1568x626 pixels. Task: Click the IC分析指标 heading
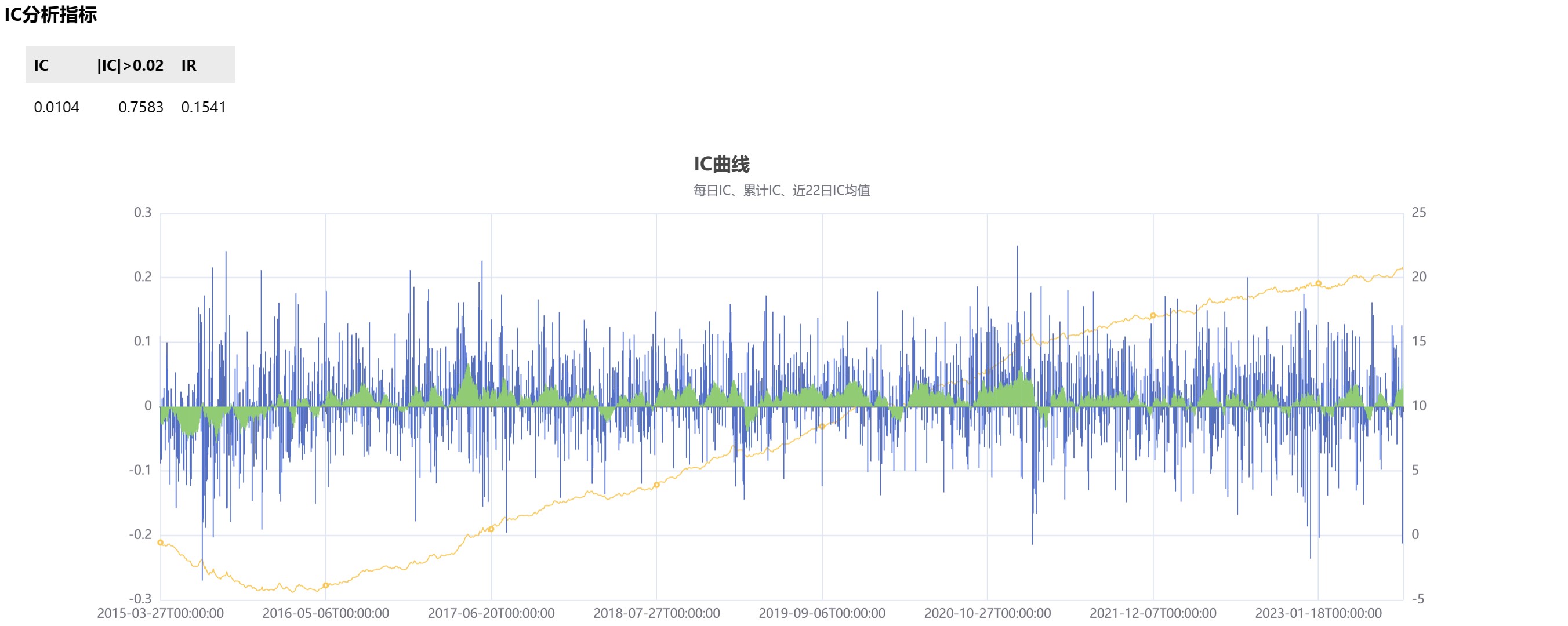(50, 14)
